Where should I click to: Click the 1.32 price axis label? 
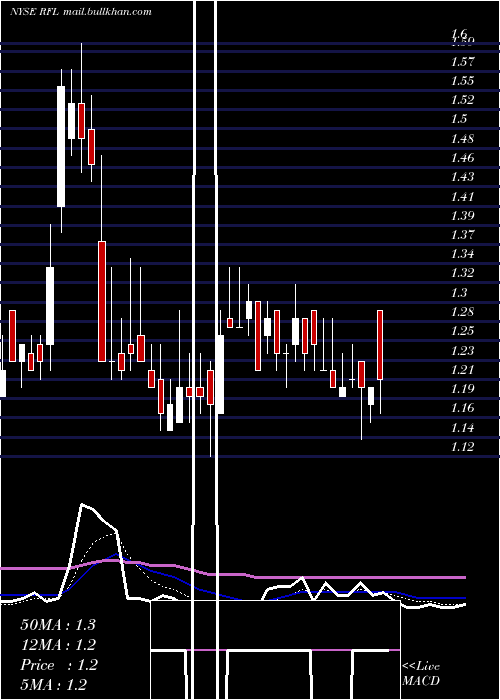tap(462, 273)
